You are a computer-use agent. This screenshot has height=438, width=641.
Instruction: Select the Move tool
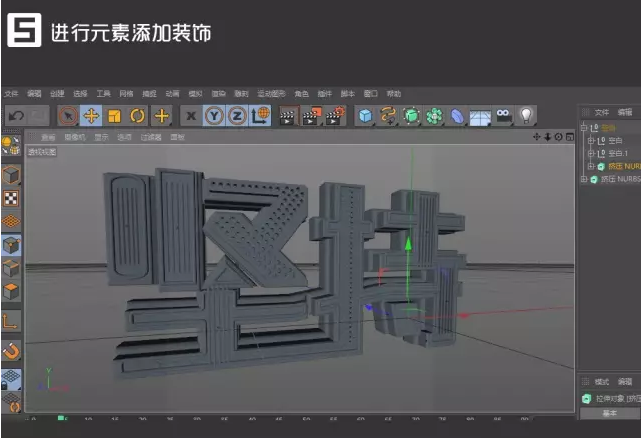click(91, 116)
